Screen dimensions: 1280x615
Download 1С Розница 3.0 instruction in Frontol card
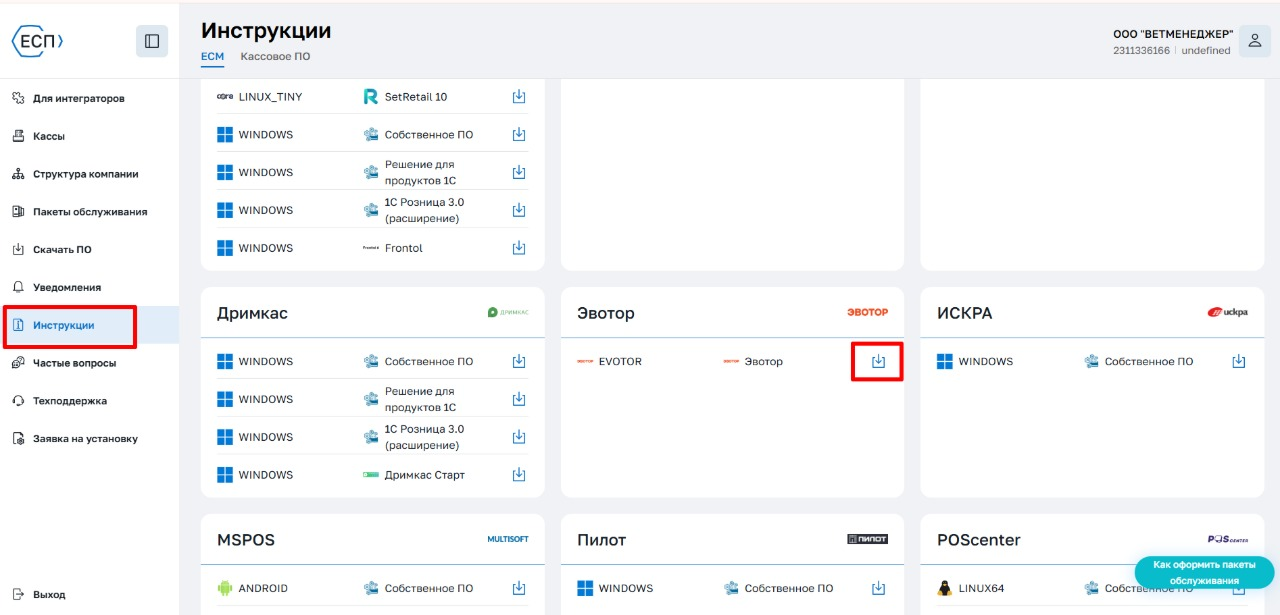point(519,210)
